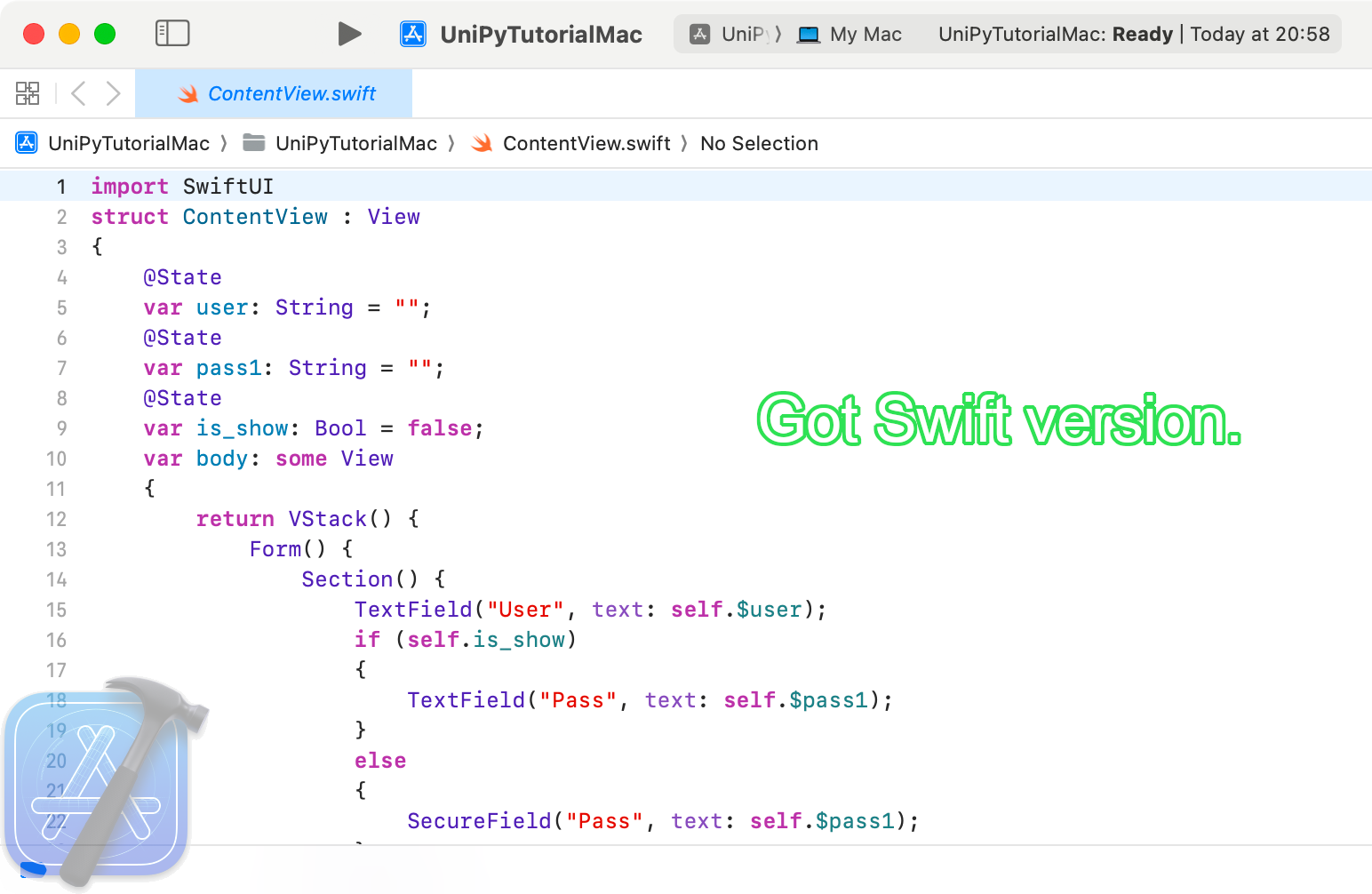1372x894 pixels.
Task: Click the My Mac laptop icon
Action: click(809, 34)
